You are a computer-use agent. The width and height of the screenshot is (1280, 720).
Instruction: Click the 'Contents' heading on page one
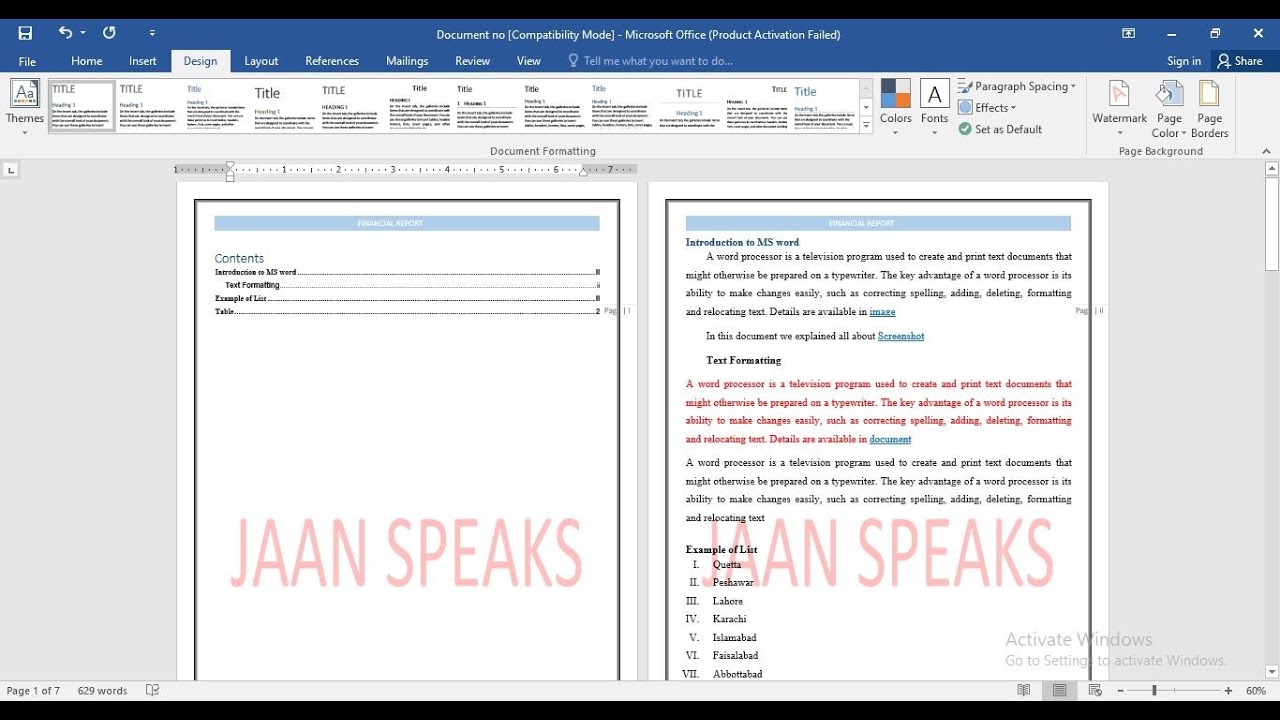pos(239,258)
